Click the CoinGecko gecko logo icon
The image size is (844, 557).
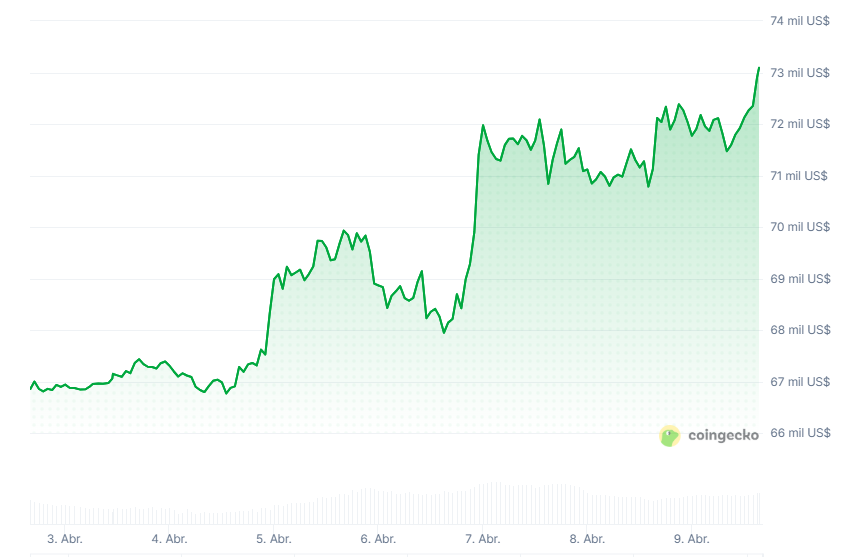click(x=670, y=435)
